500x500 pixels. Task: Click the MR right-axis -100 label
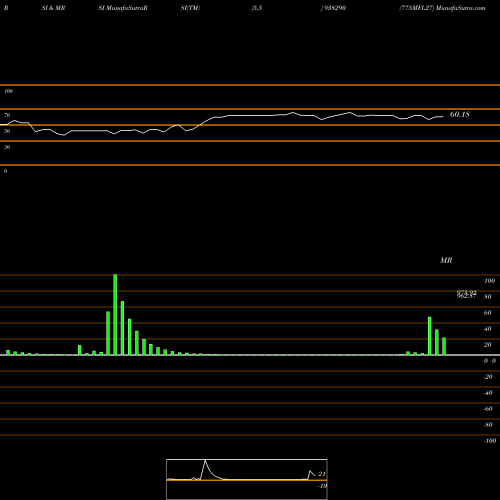(490, 441)
